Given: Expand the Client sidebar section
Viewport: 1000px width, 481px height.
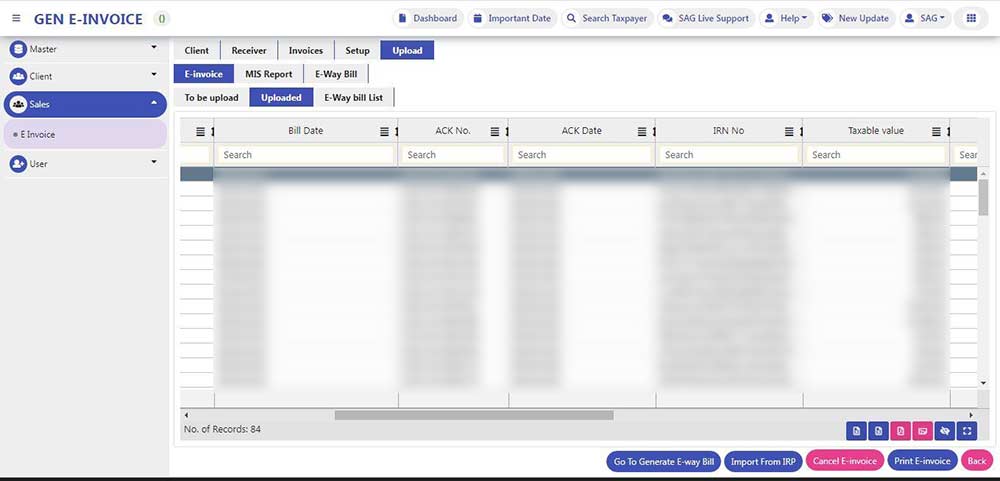Looking at the screenshot, I should click(153, 75).
